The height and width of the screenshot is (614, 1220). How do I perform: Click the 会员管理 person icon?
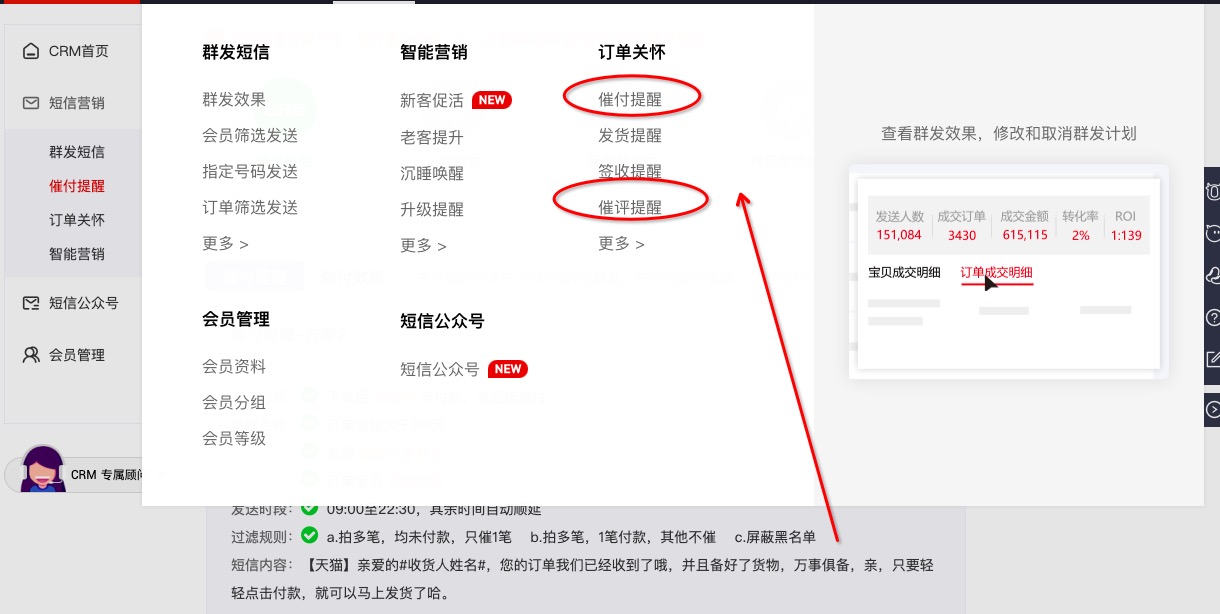(32, 355)
